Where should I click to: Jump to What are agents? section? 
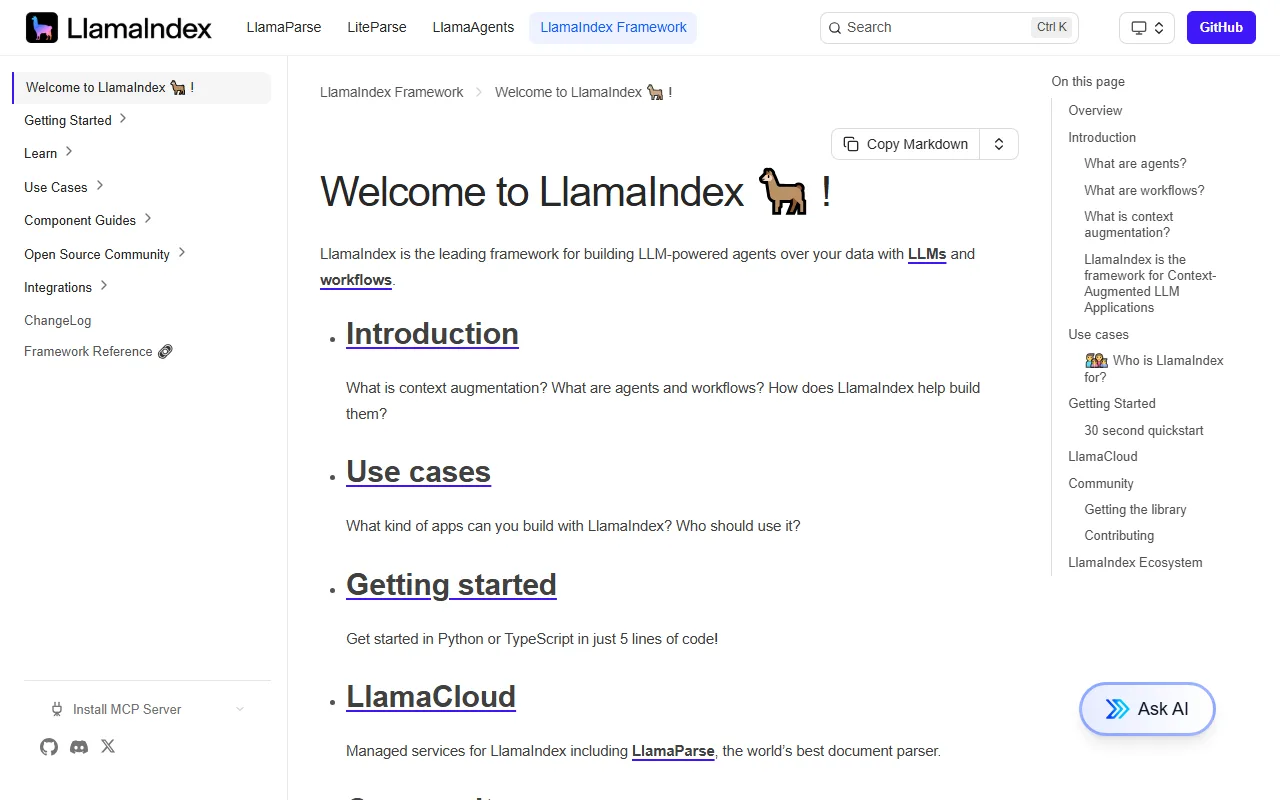click(x=1135, y=164)
